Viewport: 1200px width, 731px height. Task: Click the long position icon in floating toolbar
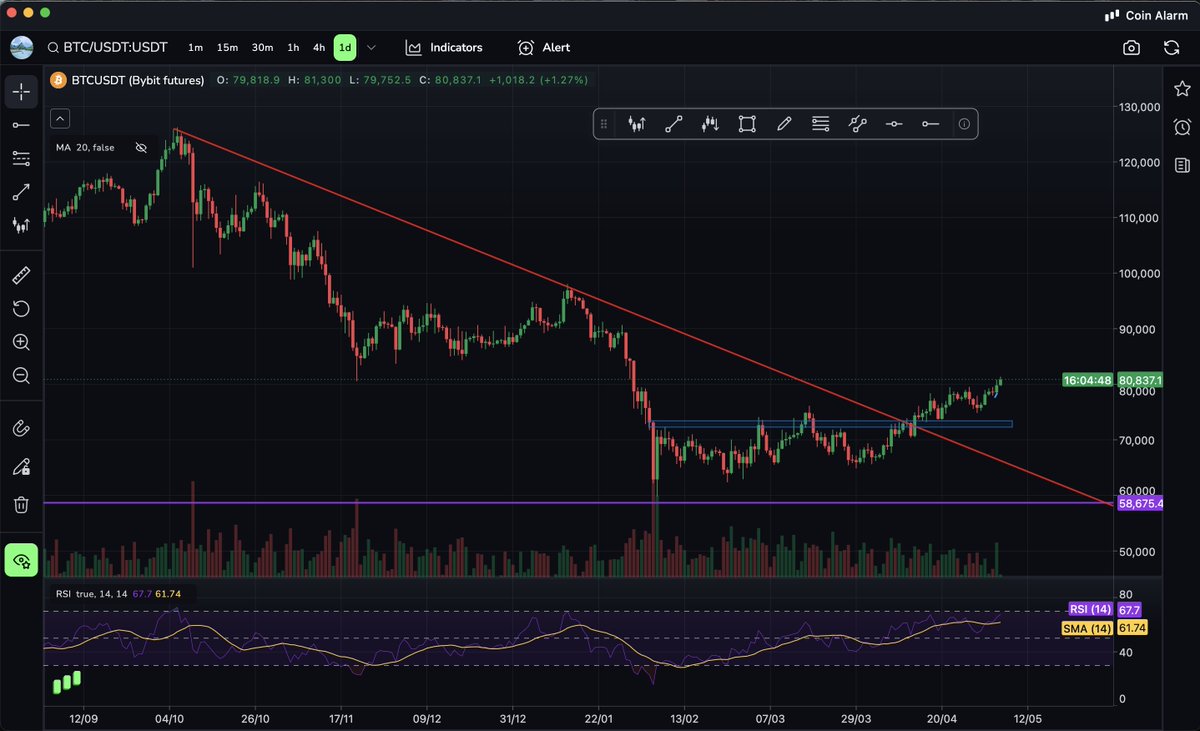[637, 124]
